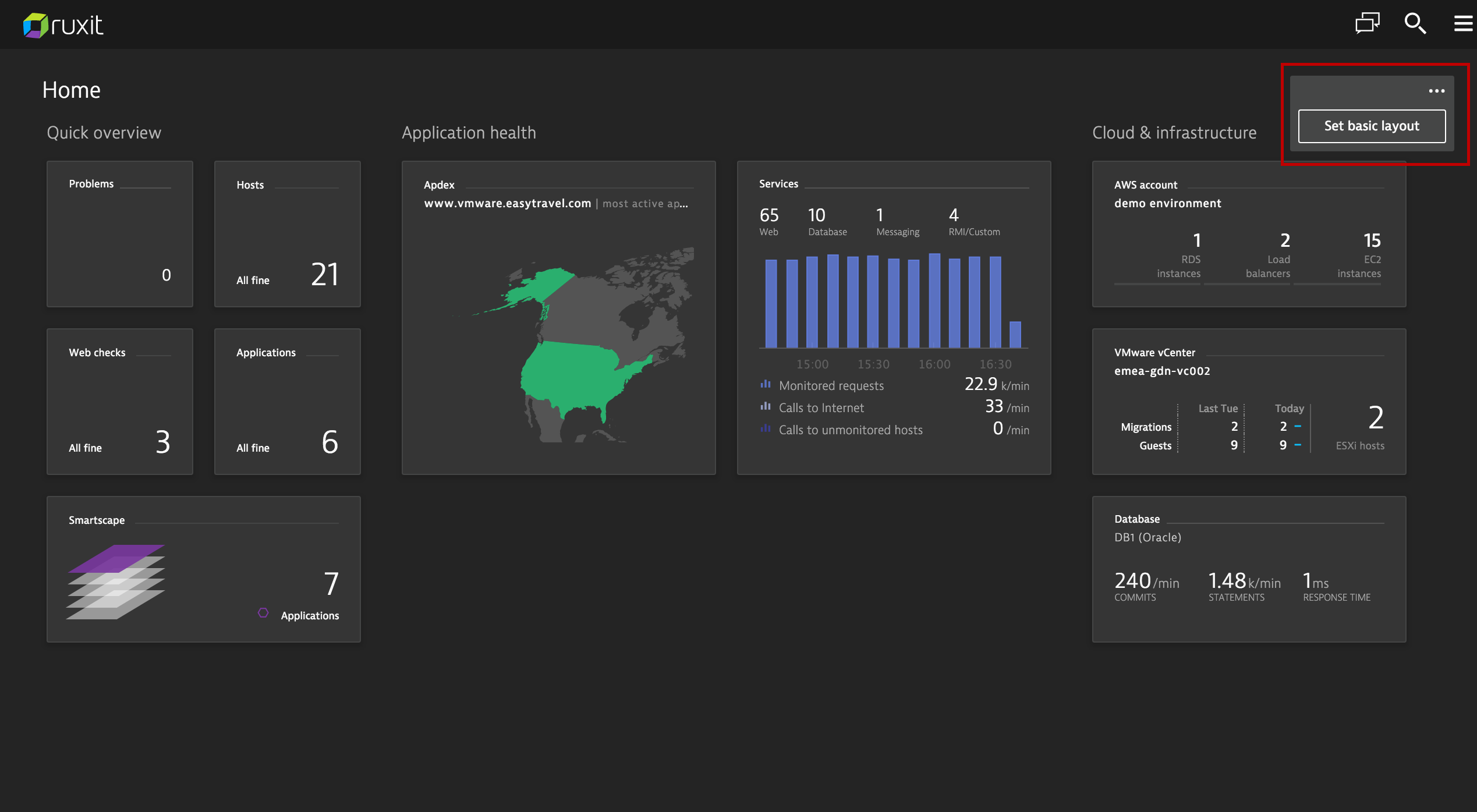Image resolution: width=1477 pixels, height=812 pixels.
Task: Open the VMware vCenter tile title
Action: click(1154, 352)
